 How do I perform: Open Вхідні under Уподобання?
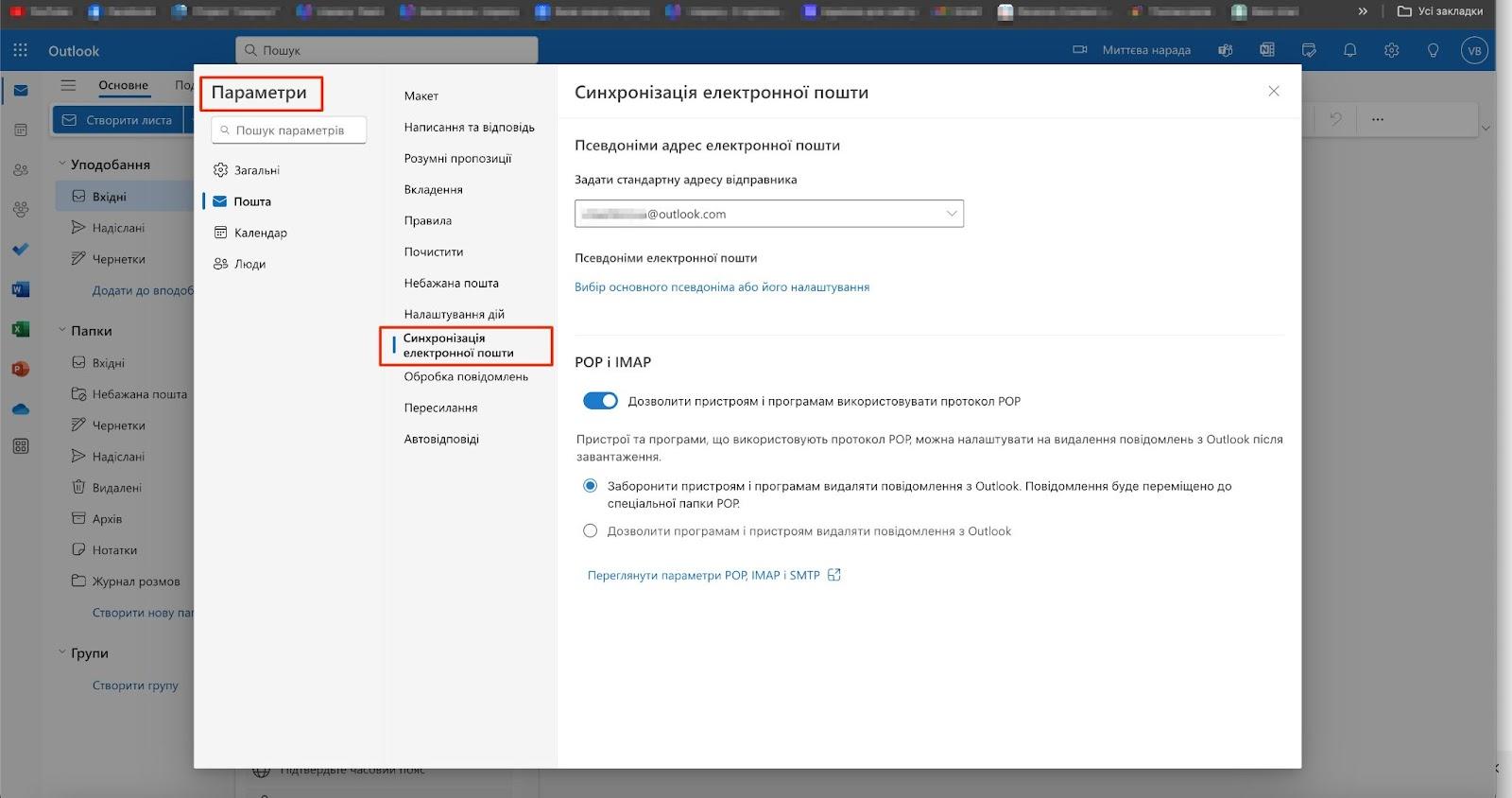tap(125, 197)
